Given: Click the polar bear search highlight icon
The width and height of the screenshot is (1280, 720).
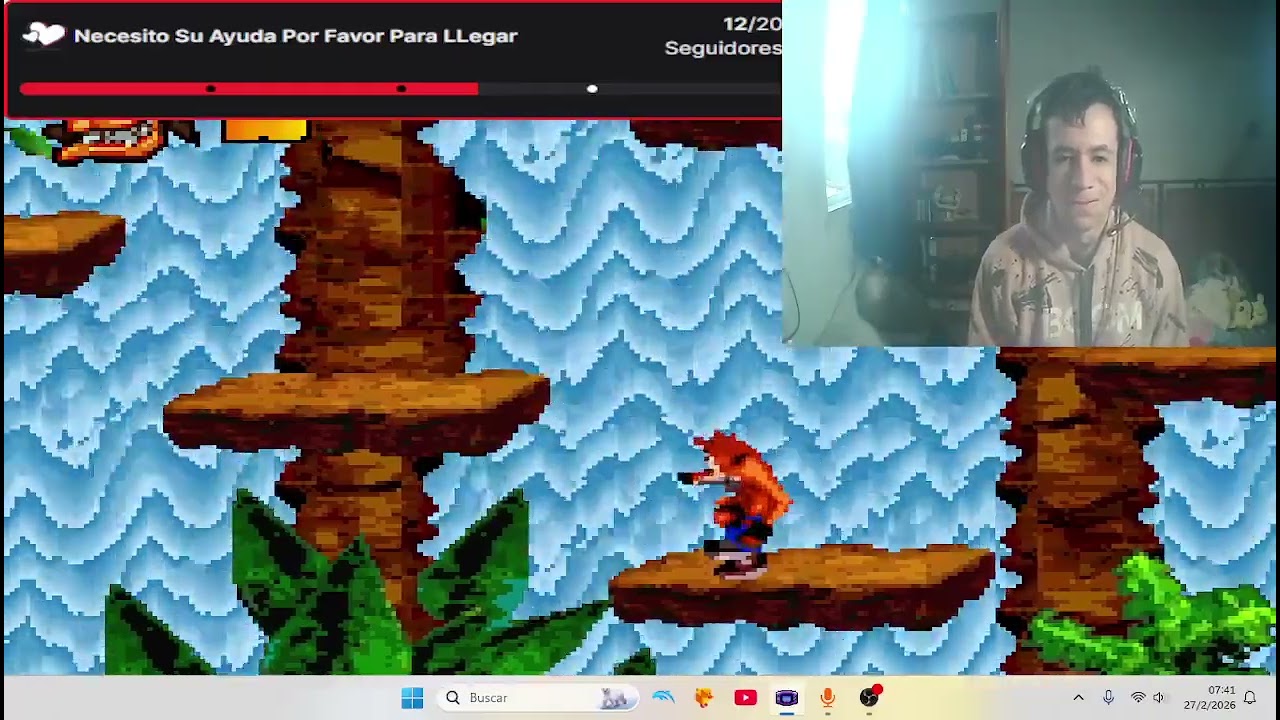Looking at the screenshot, I should tap(614, 698).
